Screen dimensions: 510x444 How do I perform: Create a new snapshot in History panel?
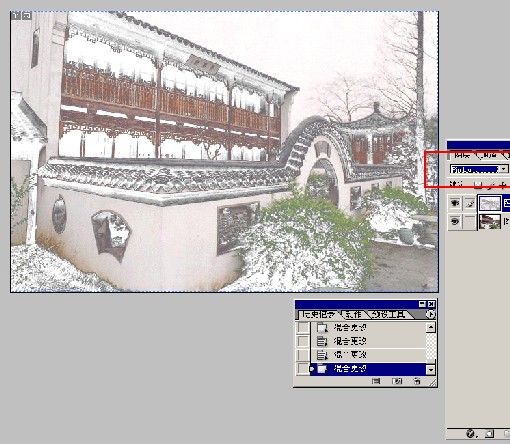(x=397, y=381)
